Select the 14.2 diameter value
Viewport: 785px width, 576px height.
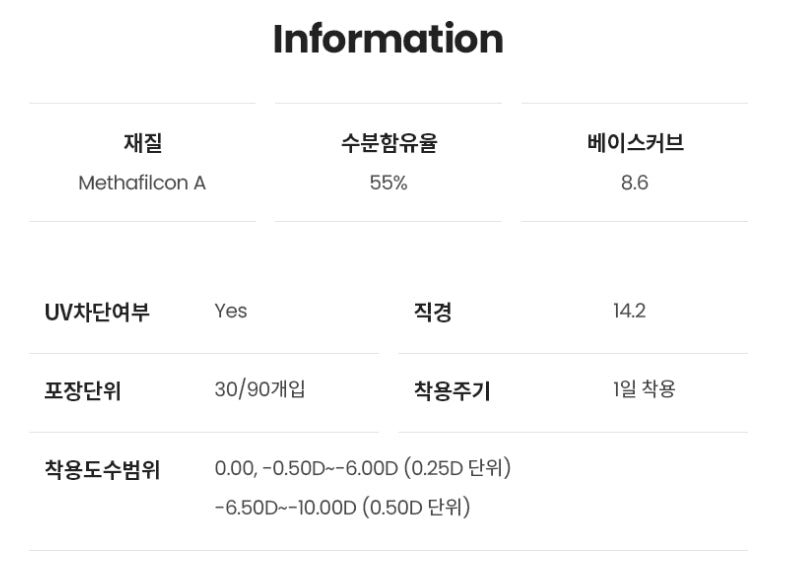pos(629,311)
